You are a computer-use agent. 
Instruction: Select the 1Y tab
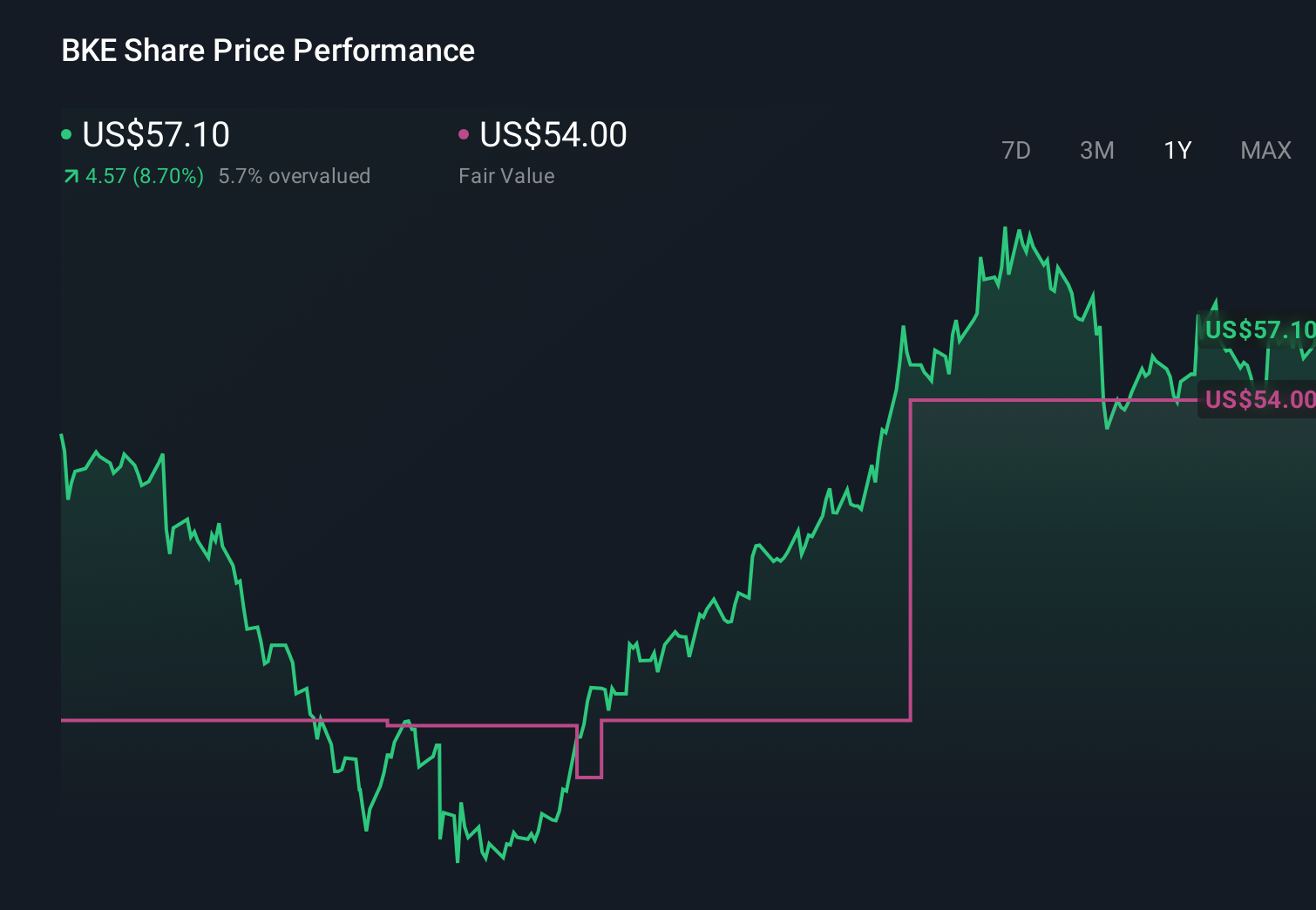pyautogui.click(x=1177, y=150)
